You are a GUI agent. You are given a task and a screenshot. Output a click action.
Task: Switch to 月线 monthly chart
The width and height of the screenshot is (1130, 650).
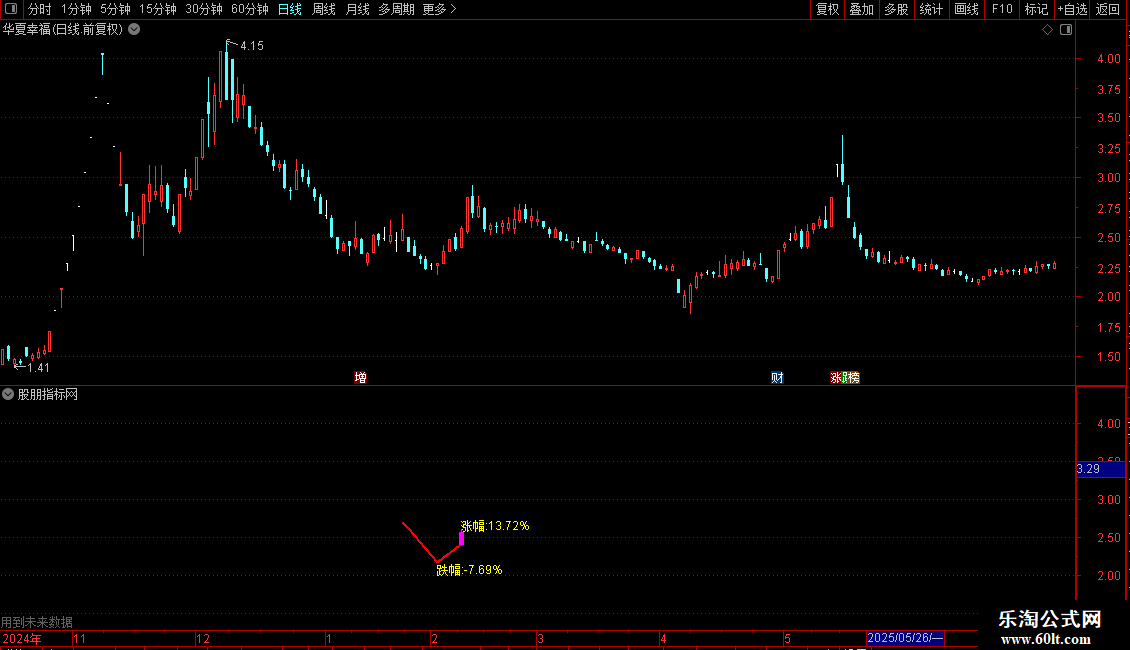coord(357,9)
